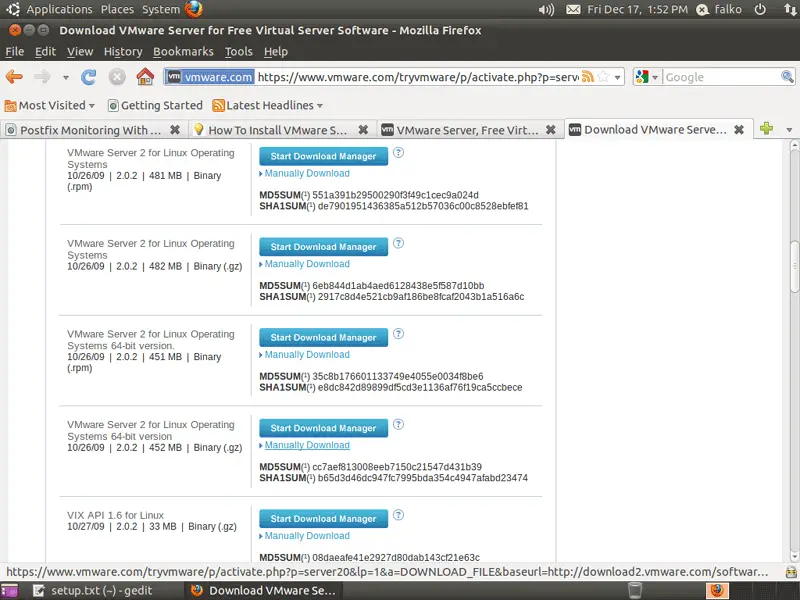The height and width of the screenshot is (600, 800).
Task: Open the falko user menu
Action: tap(720, 9)
